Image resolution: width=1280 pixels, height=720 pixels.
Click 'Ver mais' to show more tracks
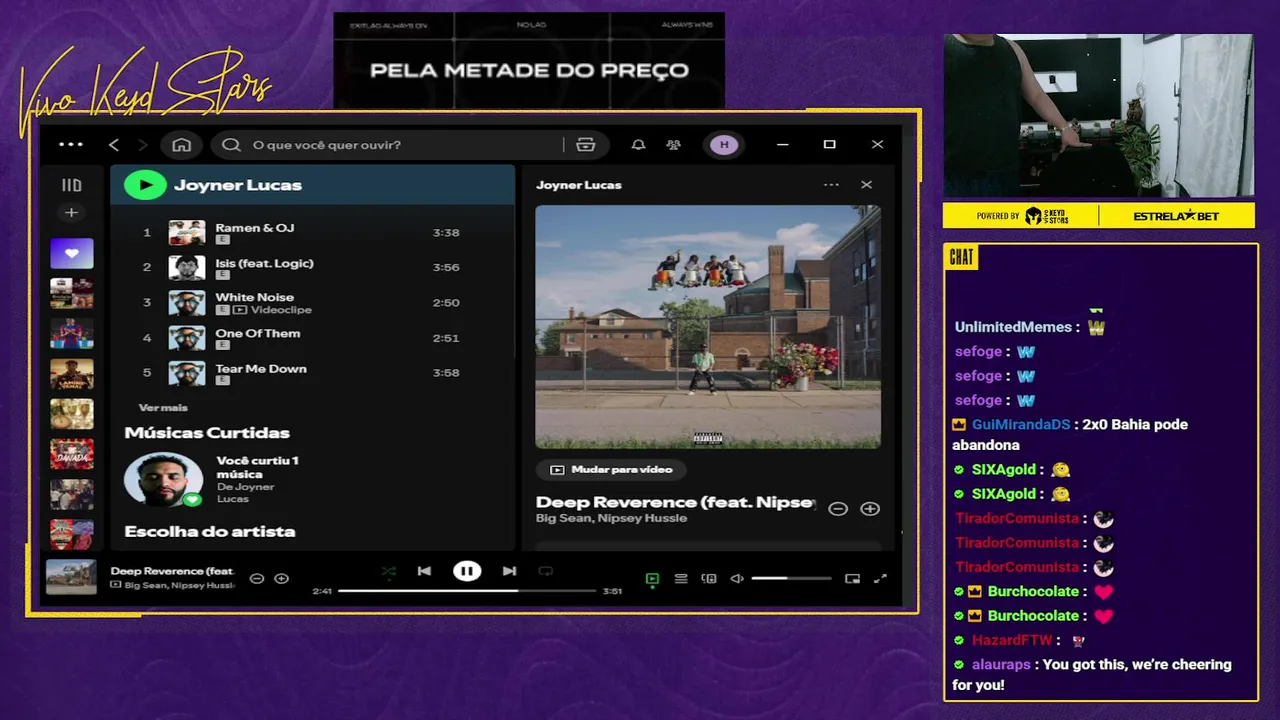(163, 408)
